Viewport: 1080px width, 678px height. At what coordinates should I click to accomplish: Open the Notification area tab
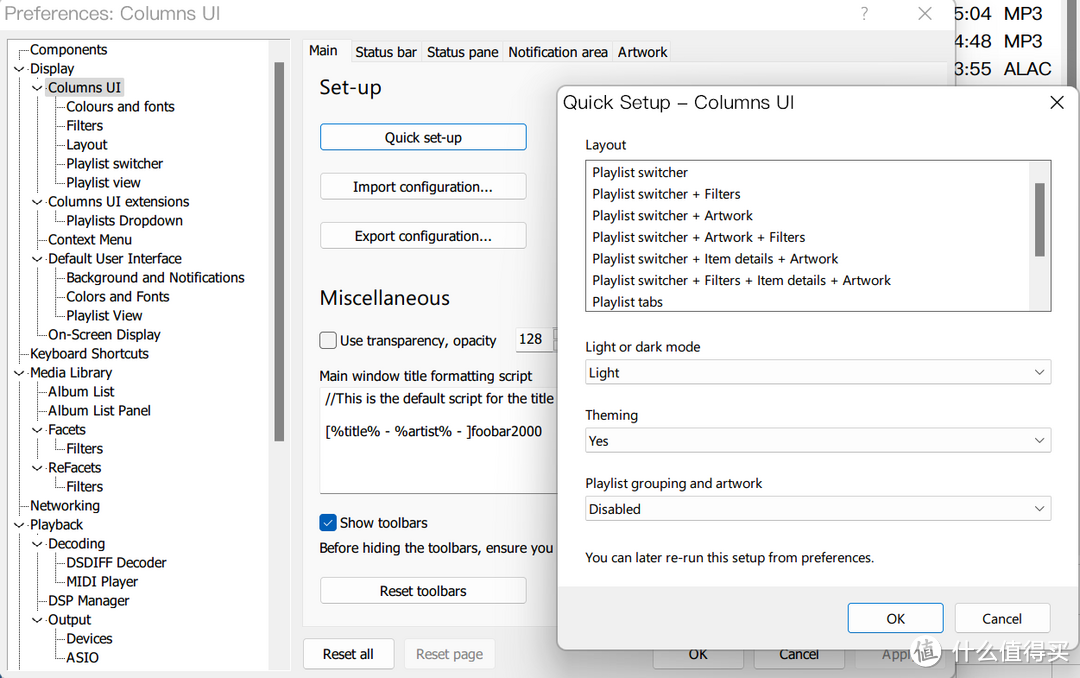(558, 52)
